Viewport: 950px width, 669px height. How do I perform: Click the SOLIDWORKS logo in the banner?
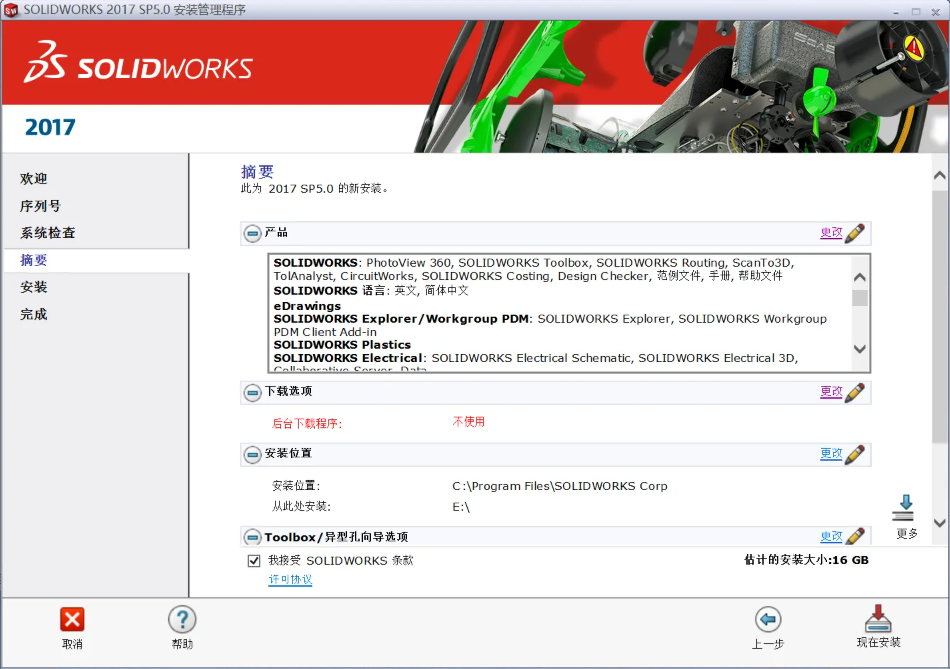(138, 62)
